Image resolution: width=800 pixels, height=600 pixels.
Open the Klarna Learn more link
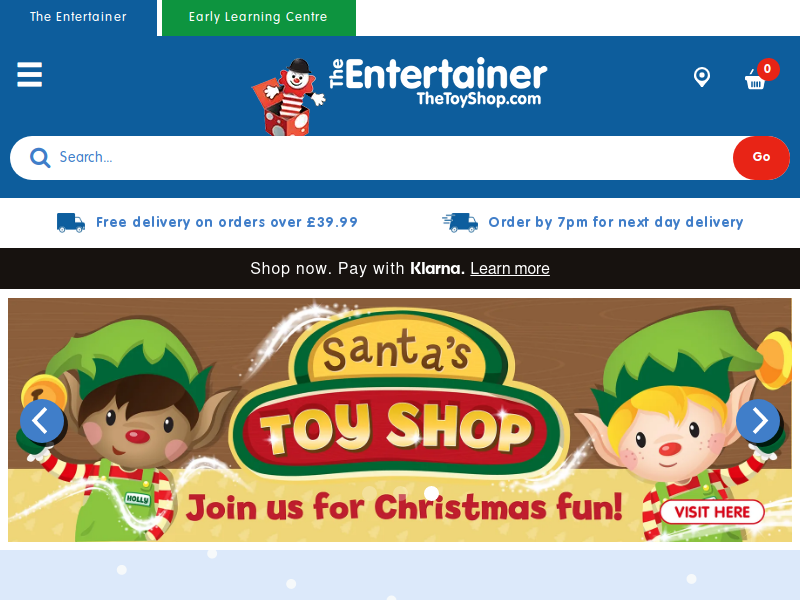coord(510,268)
